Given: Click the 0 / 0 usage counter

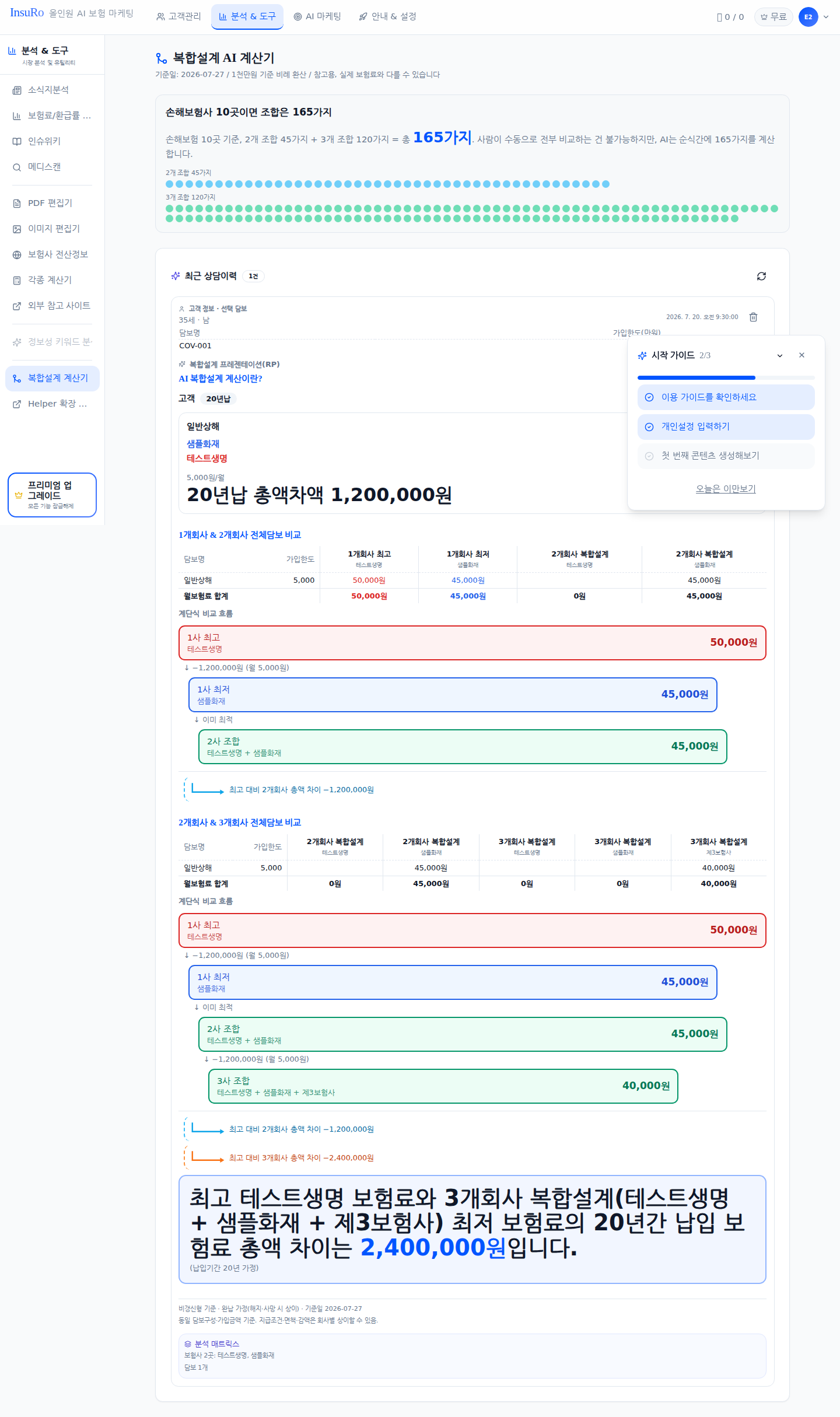Looking at the screenshot, I should (730, 17).
